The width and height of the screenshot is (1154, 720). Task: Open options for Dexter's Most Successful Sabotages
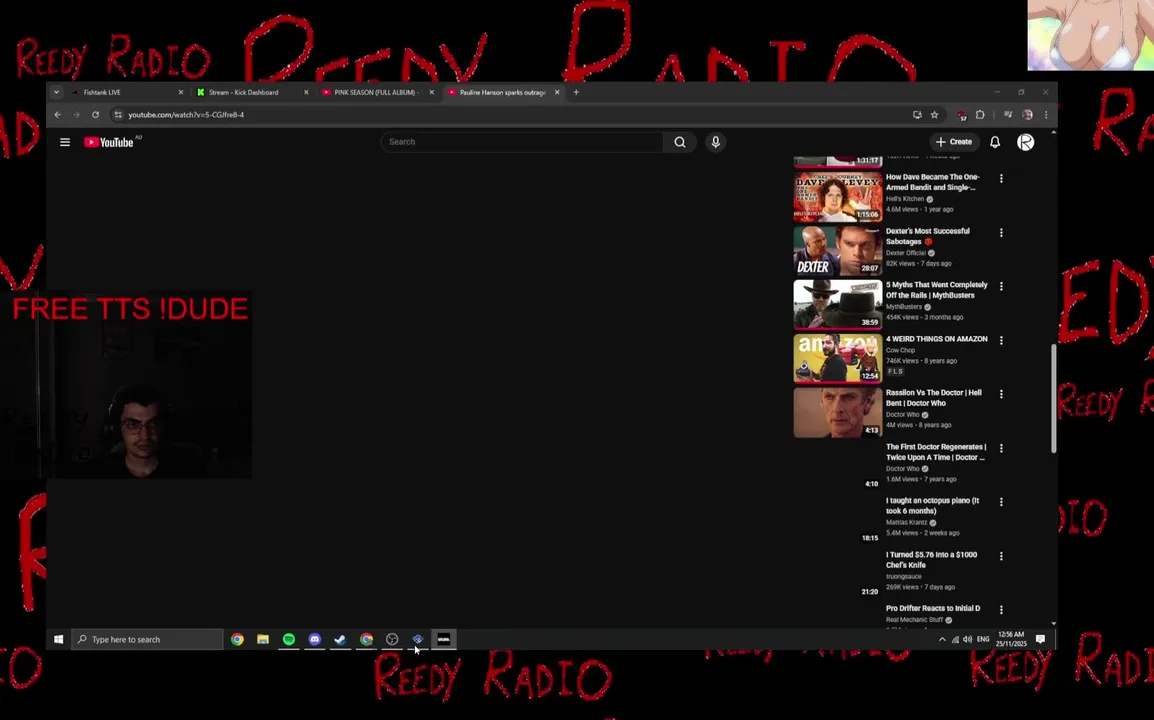point(1001,233)
